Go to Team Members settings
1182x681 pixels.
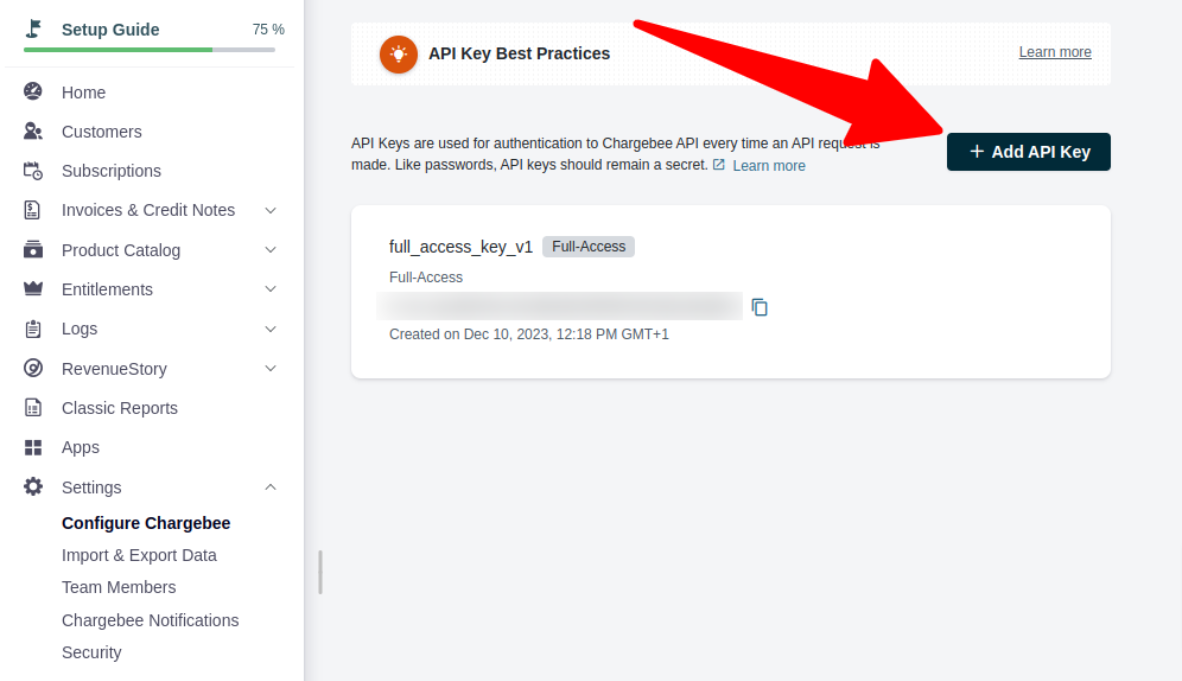118,587
